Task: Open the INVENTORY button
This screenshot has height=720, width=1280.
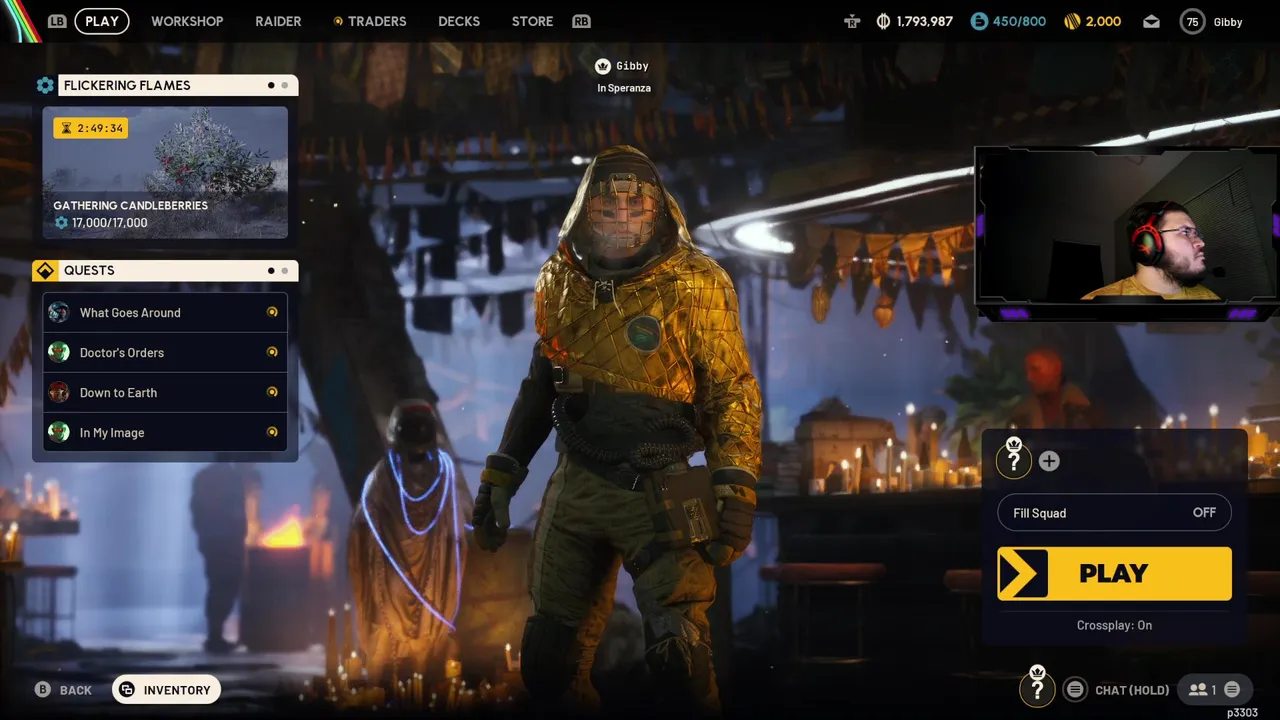Action: tap(166, 690)
